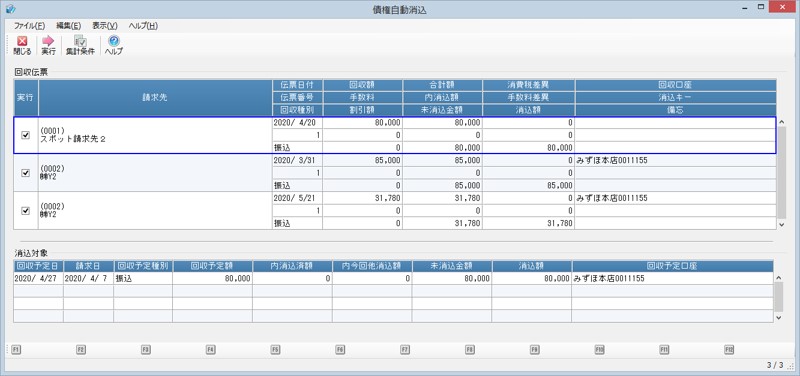Click the 内今回他消込額 column header
Image resolution: width=800 pixels, height=376 pixels.
372,266
